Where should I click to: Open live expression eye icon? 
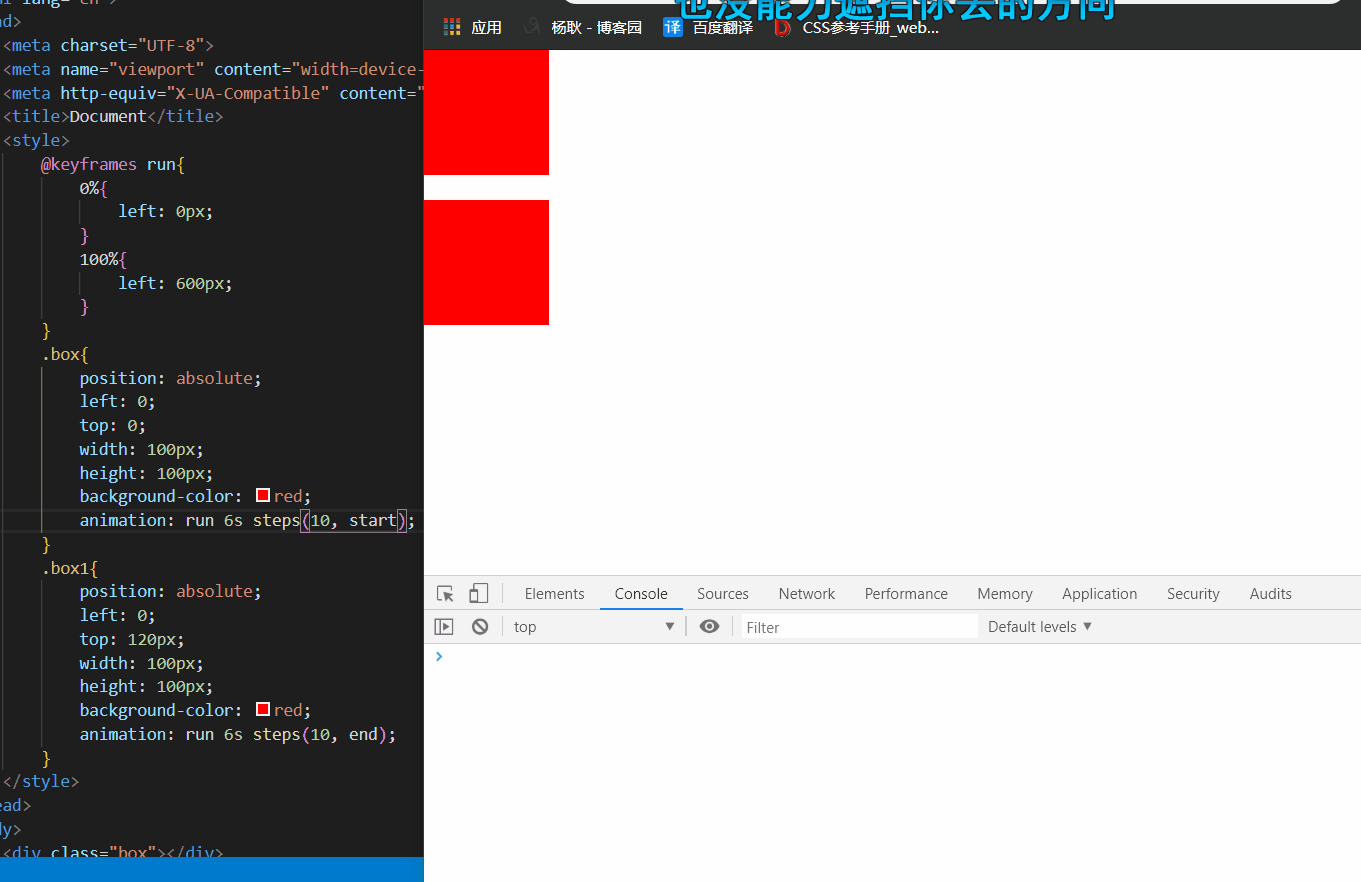click(x=709, y=627)
